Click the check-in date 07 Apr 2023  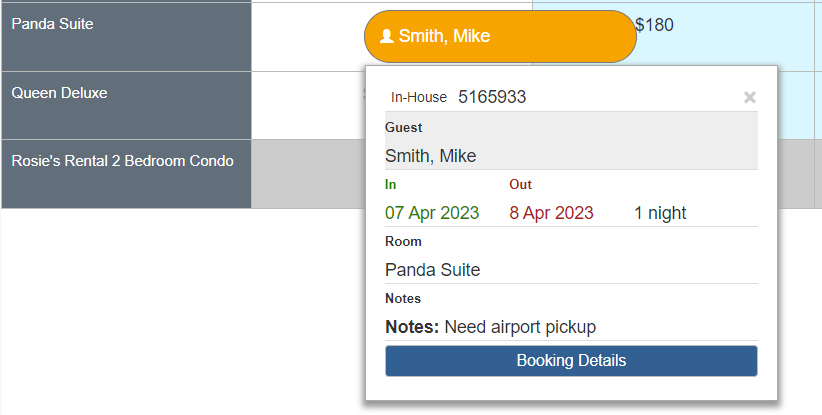pyautogui.click(x=432, y=213)
